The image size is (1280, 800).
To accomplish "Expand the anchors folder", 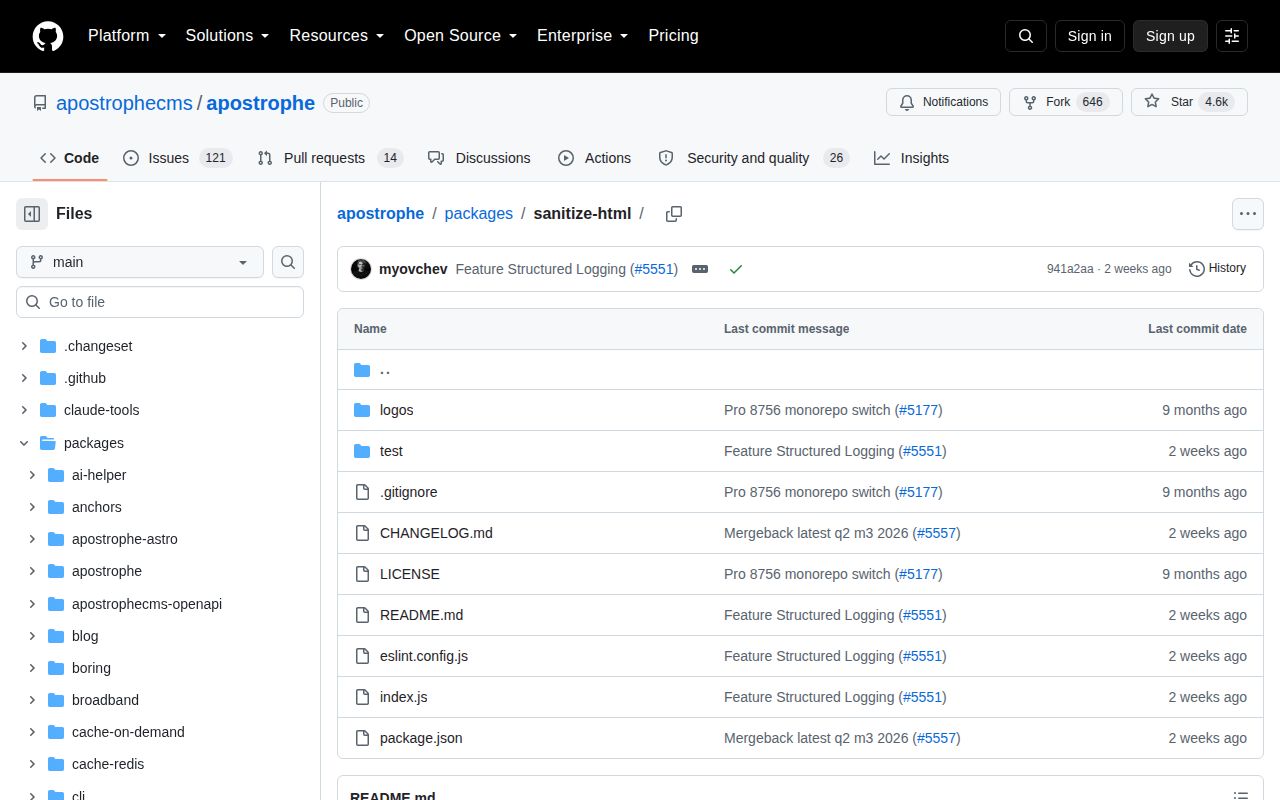I will click(32, 507).
